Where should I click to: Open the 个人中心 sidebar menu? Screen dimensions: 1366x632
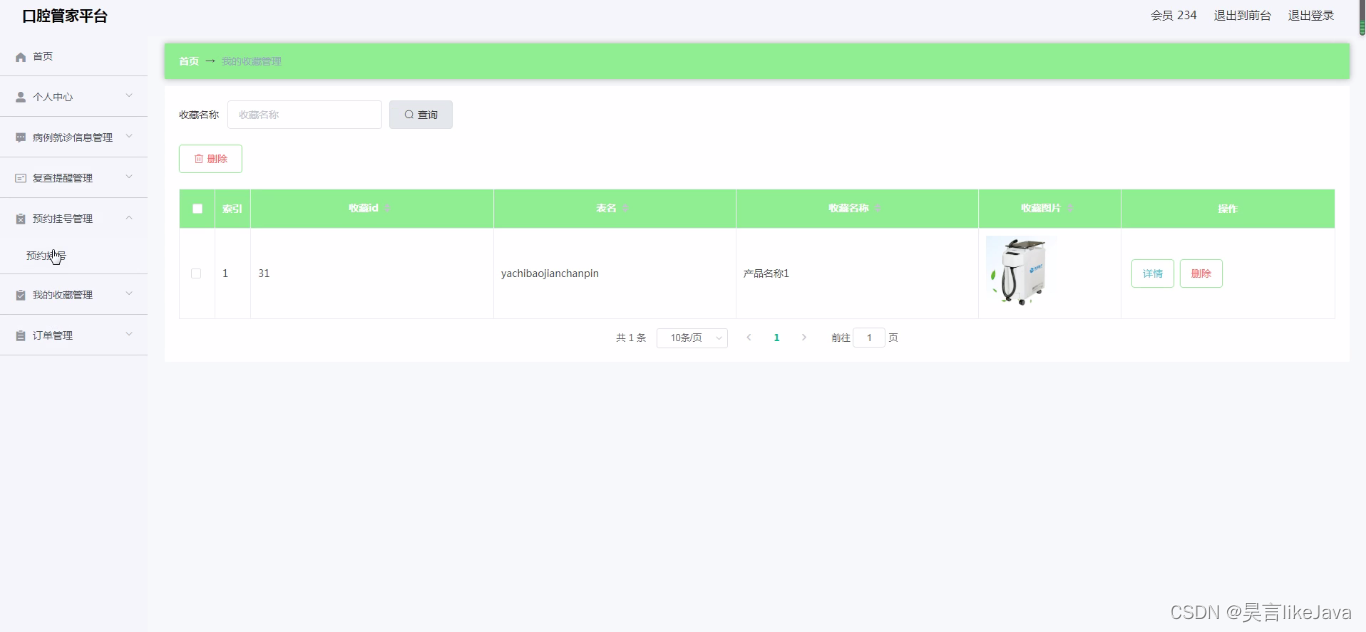pyautogui.click(x=74, y=97)
